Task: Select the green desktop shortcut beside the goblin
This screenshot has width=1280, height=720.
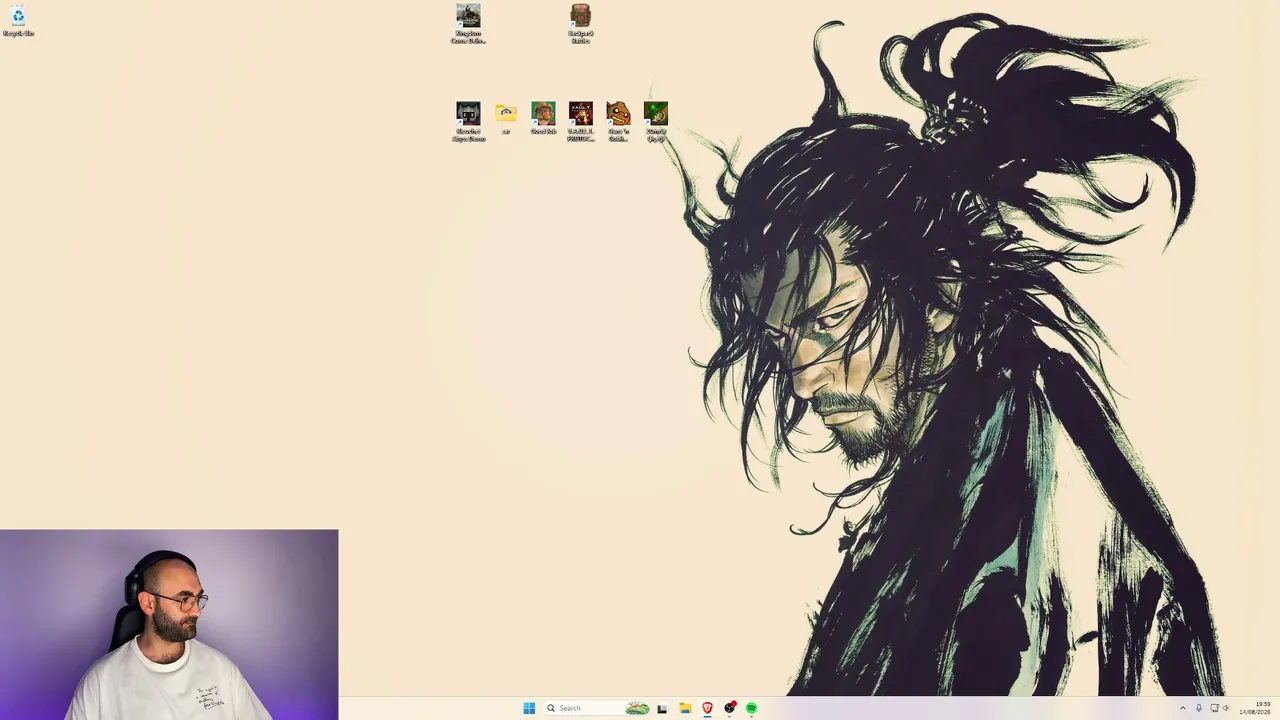Action: [656, 121]
